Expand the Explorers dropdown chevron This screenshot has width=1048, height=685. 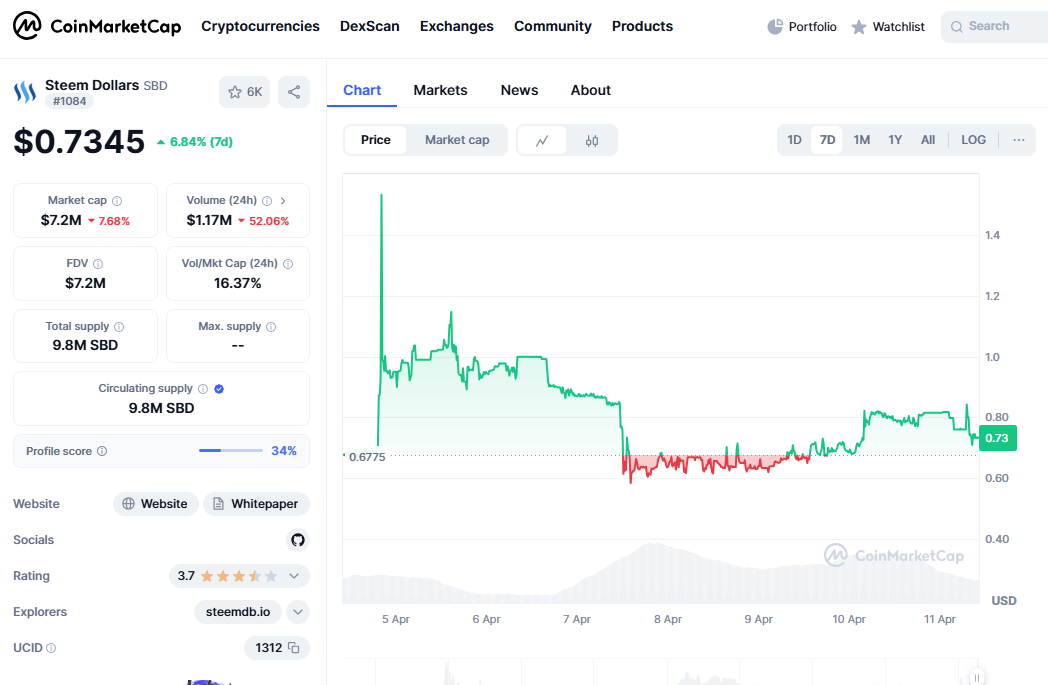[298, 612]
